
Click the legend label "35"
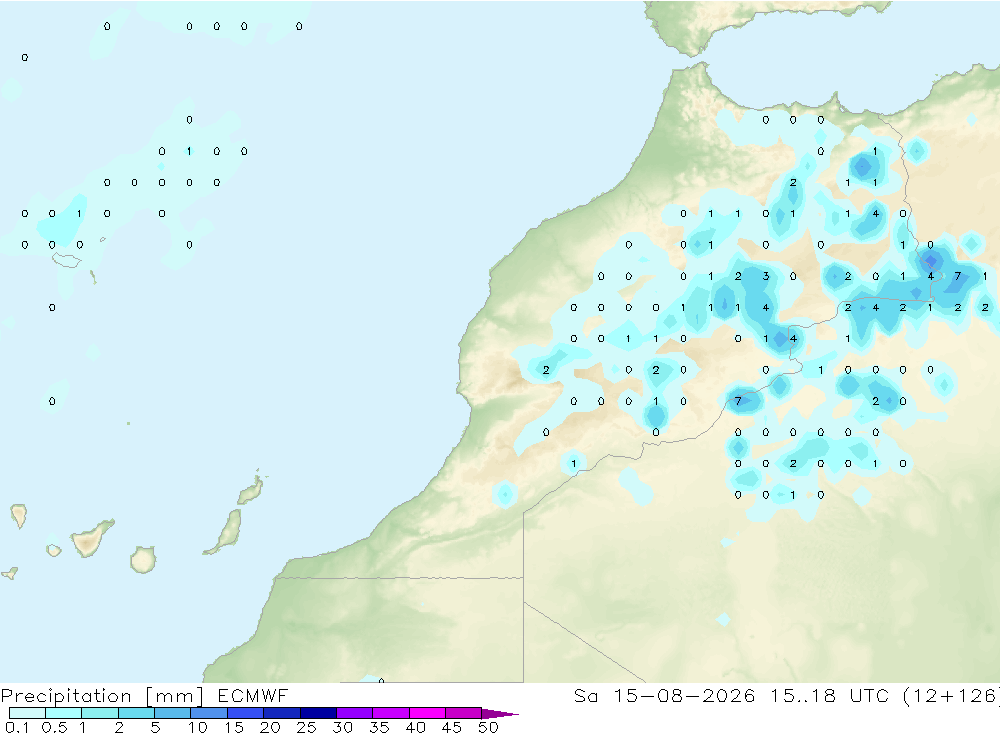(x=379, y=727)
